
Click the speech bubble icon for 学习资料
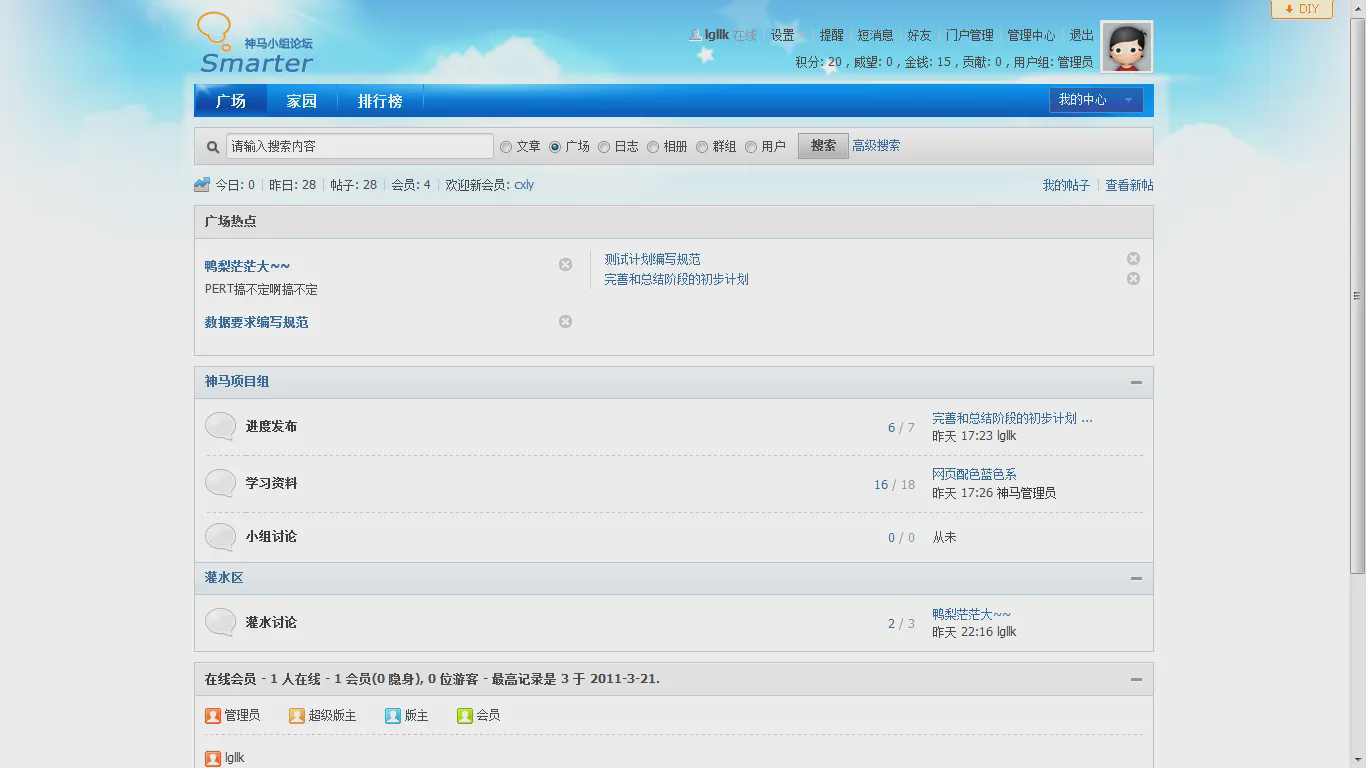pyautogui.click(x=220, y=483)
